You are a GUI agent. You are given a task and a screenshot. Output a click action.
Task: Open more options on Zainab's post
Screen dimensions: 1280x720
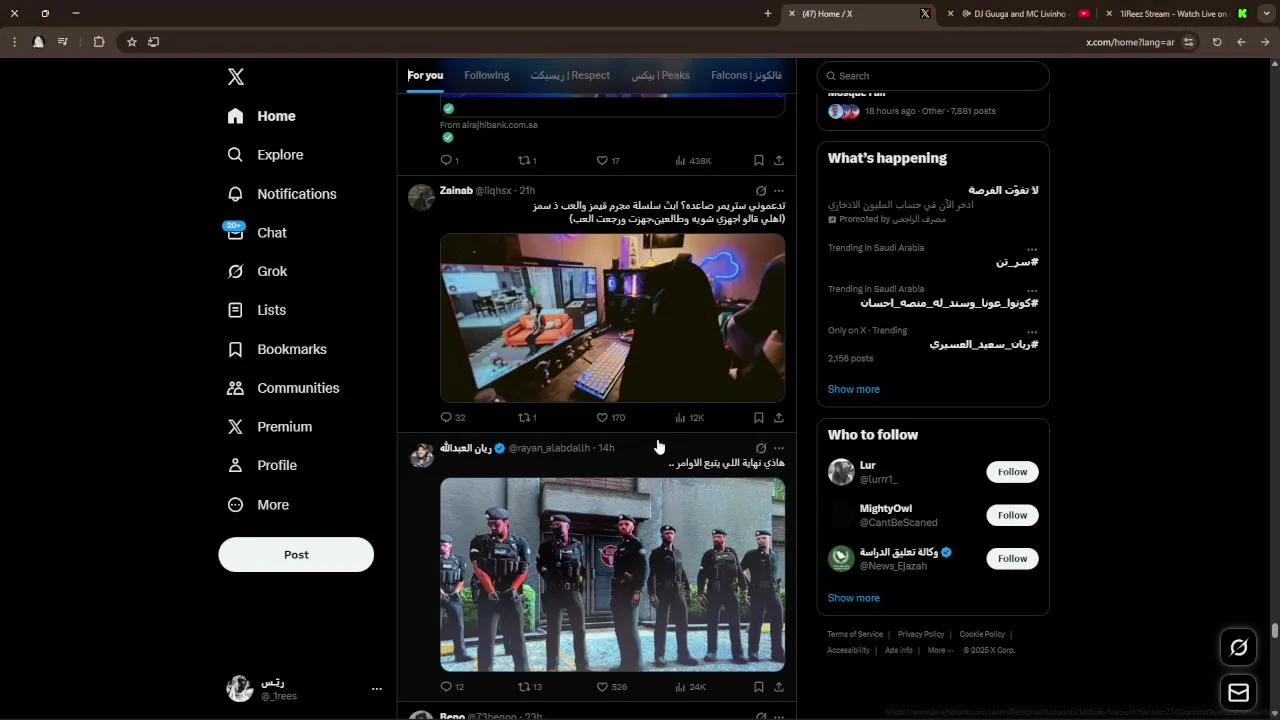(779, 191)
